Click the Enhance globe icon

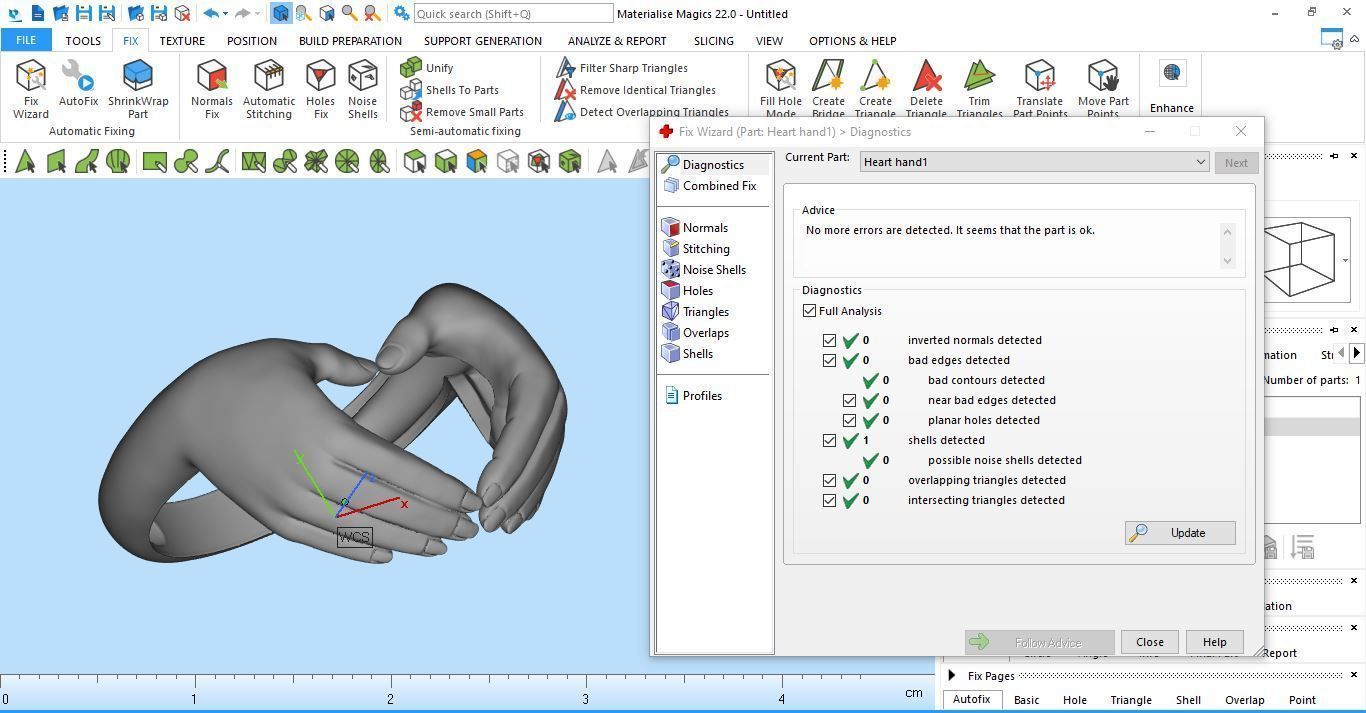pyautogui.click(x=1172, y=73)
